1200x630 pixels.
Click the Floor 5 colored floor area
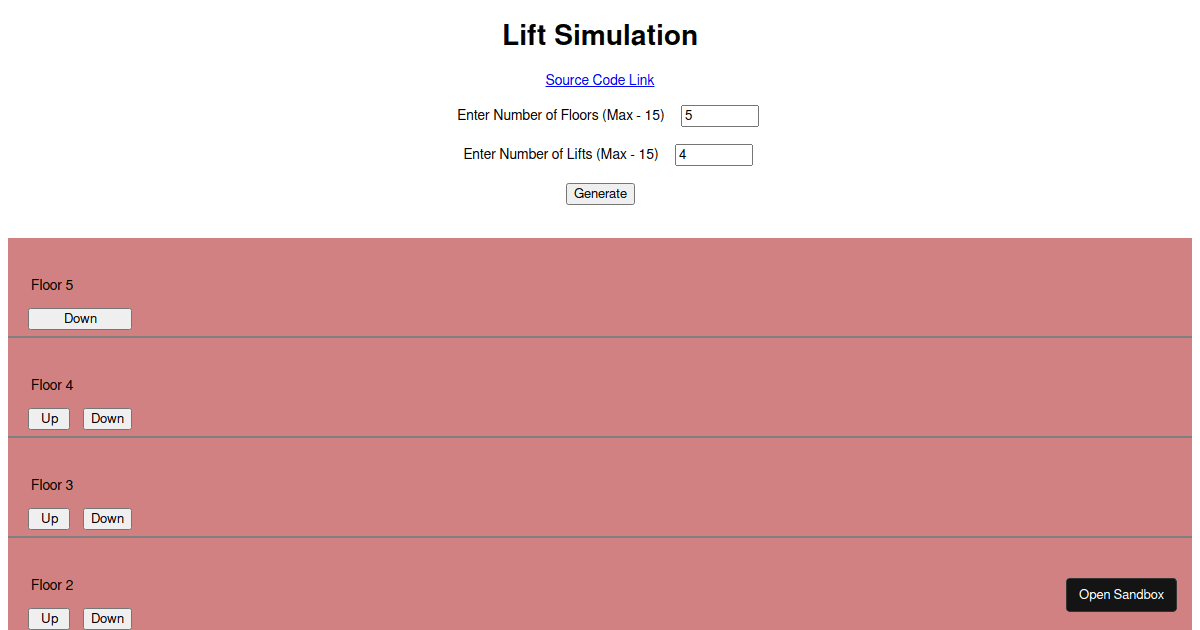pyautogui.click(x=600, y=285)
